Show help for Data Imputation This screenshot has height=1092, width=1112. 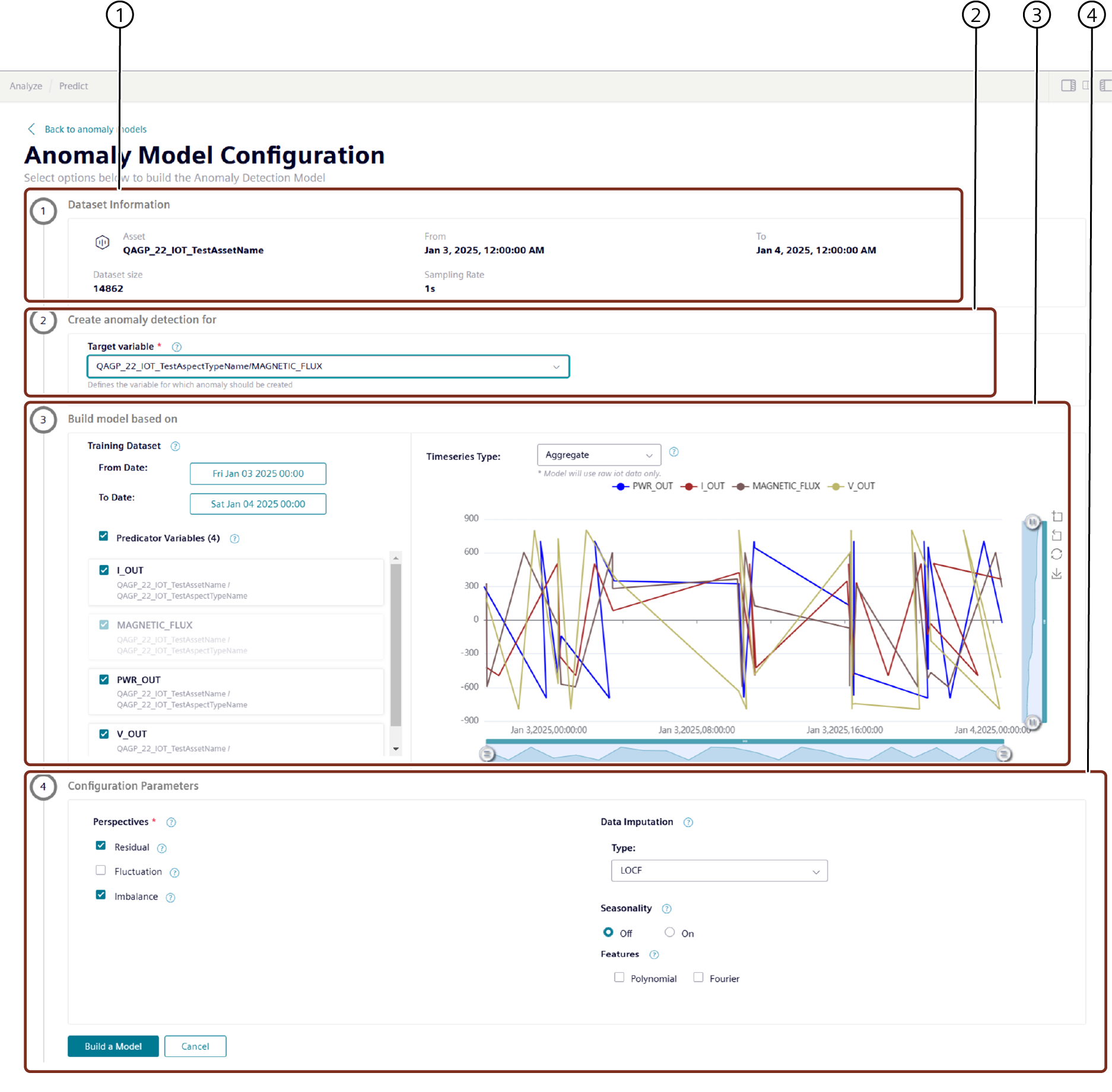pyautogui.click(x=688, y=823)
